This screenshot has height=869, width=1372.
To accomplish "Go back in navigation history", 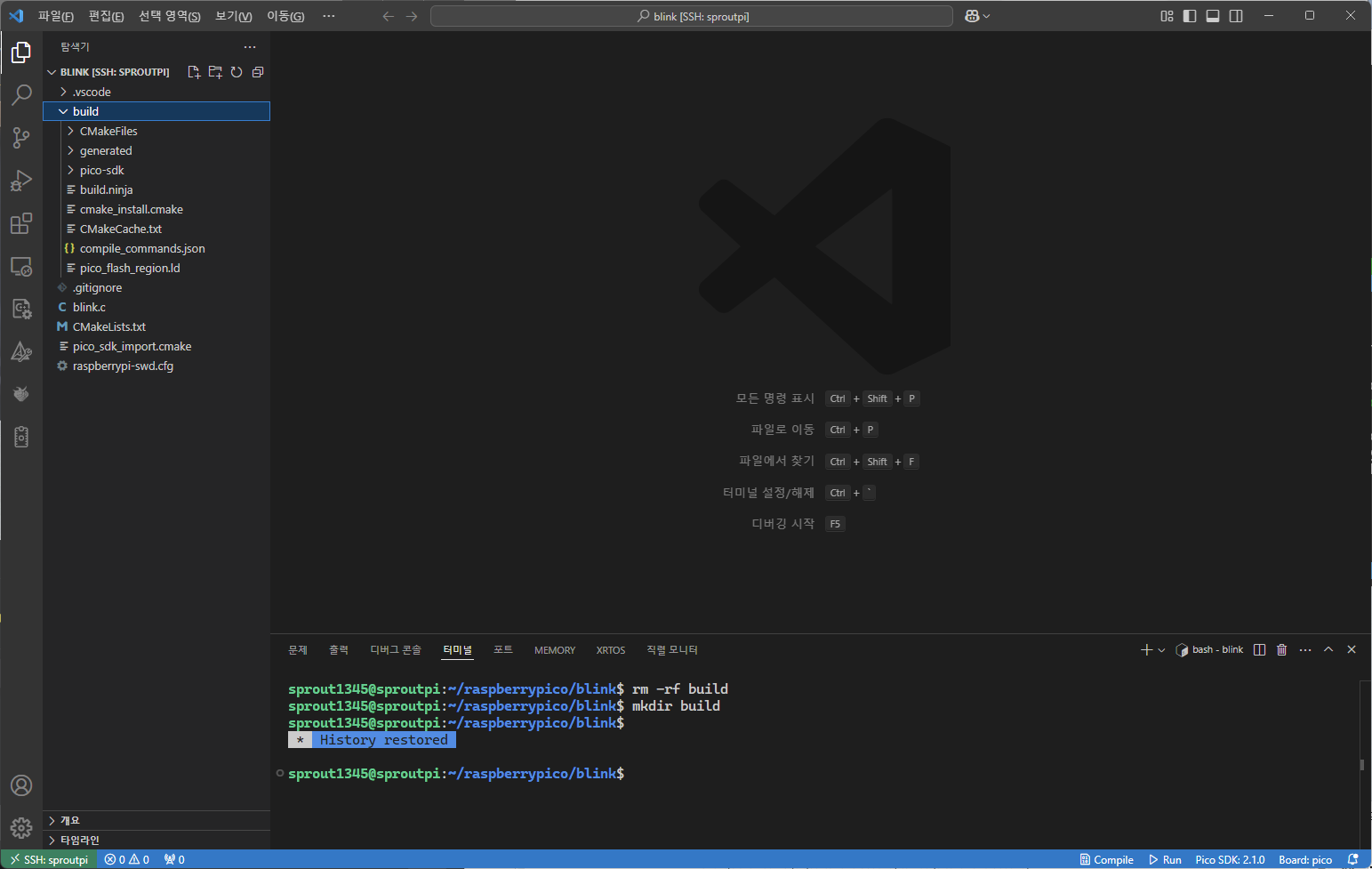I will [388, 16].
